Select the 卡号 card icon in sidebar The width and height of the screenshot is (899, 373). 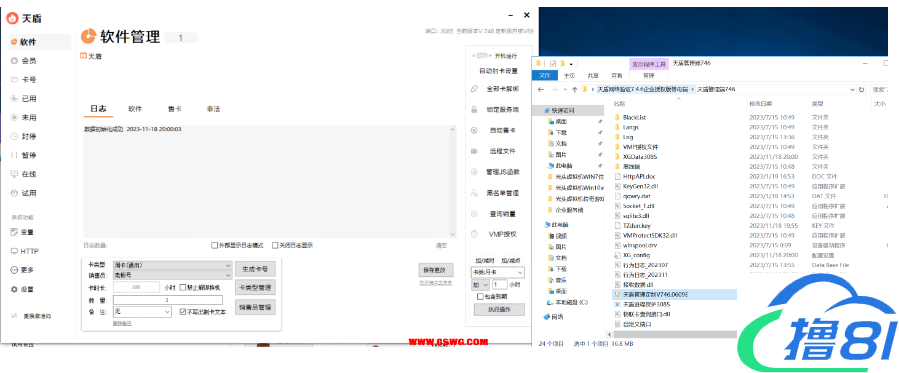coord(14,80)
